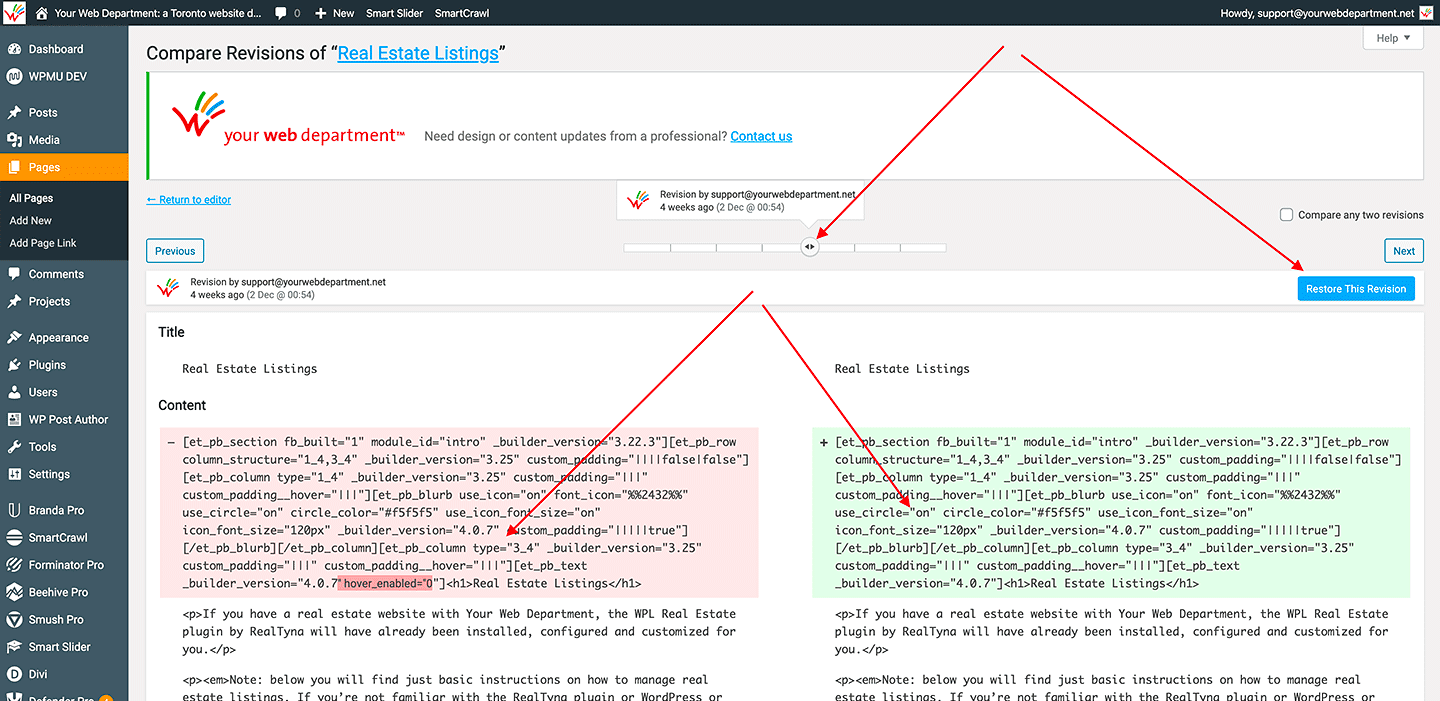1440x701 pixels.
Task: Click the revision author avatar in tooltip
Action: 638,201
